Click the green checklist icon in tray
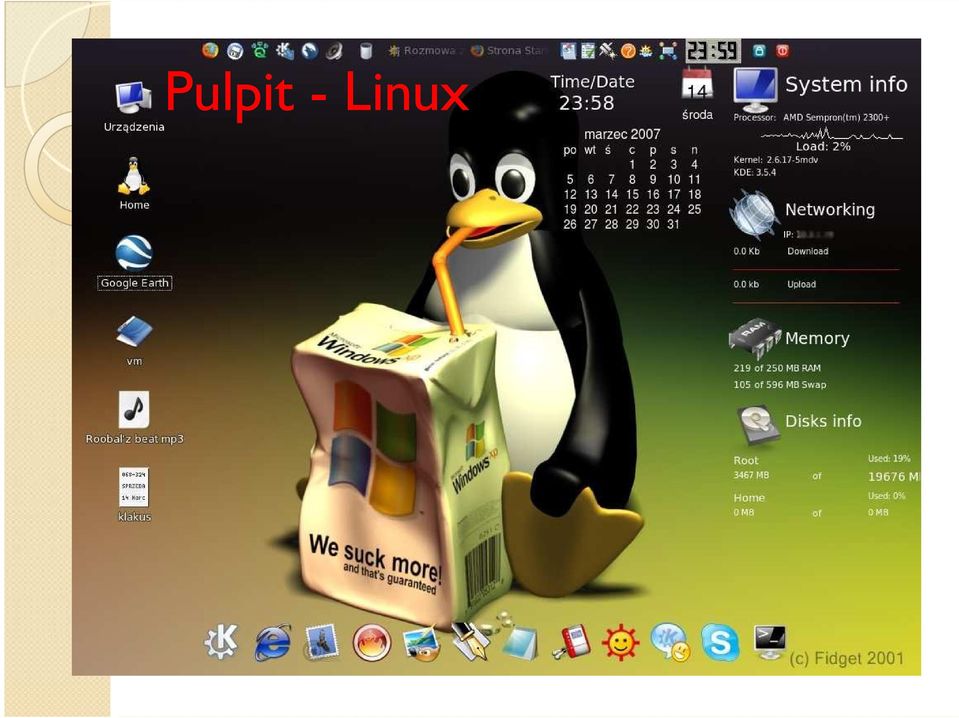 588,51
